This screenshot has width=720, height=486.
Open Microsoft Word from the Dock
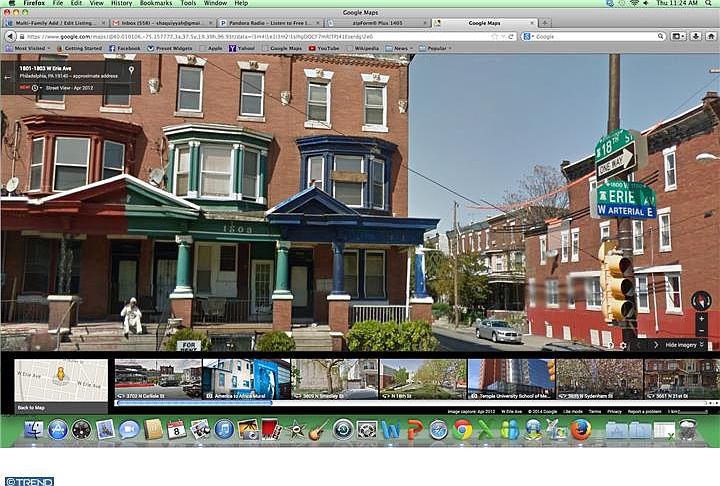pyautogui.click(x=391, y=430)
